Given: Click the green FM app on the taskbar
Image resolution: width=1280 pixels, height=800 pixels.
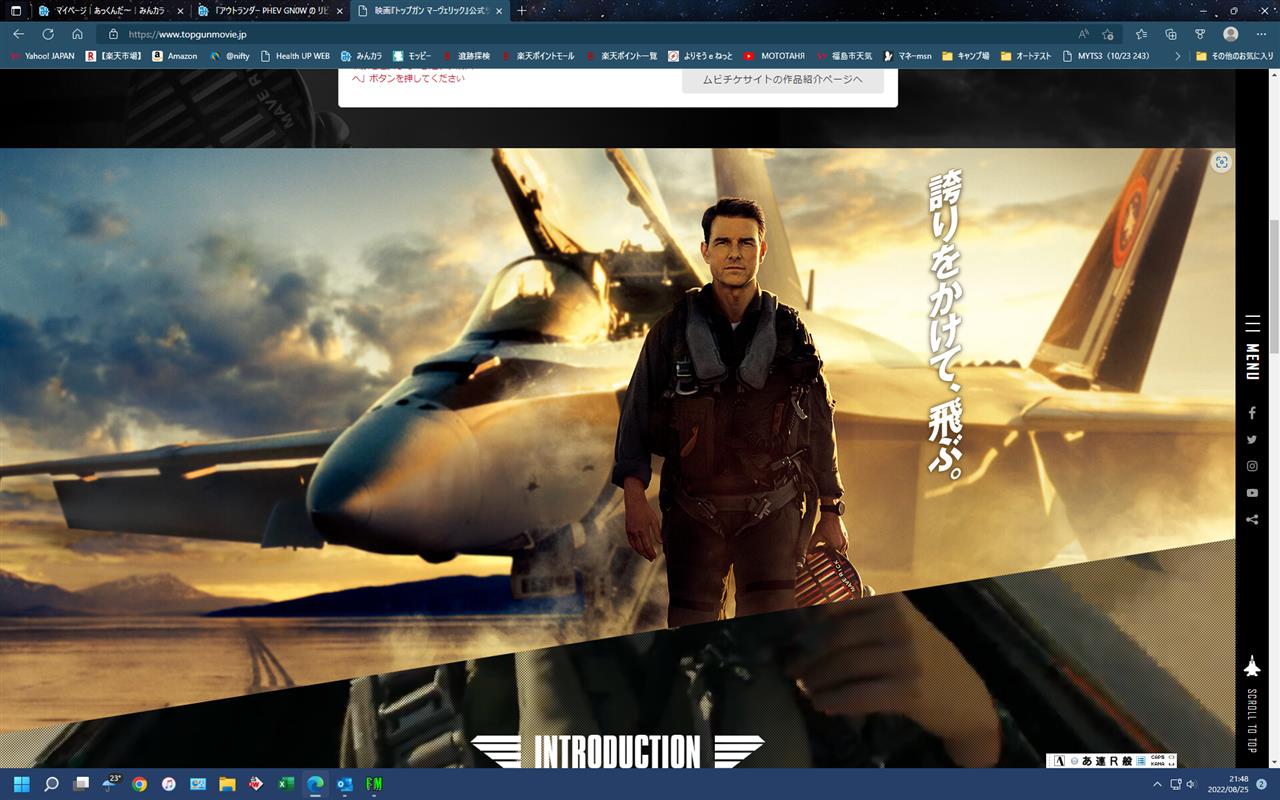Looking at the screenshot, I should coord(375,784).
